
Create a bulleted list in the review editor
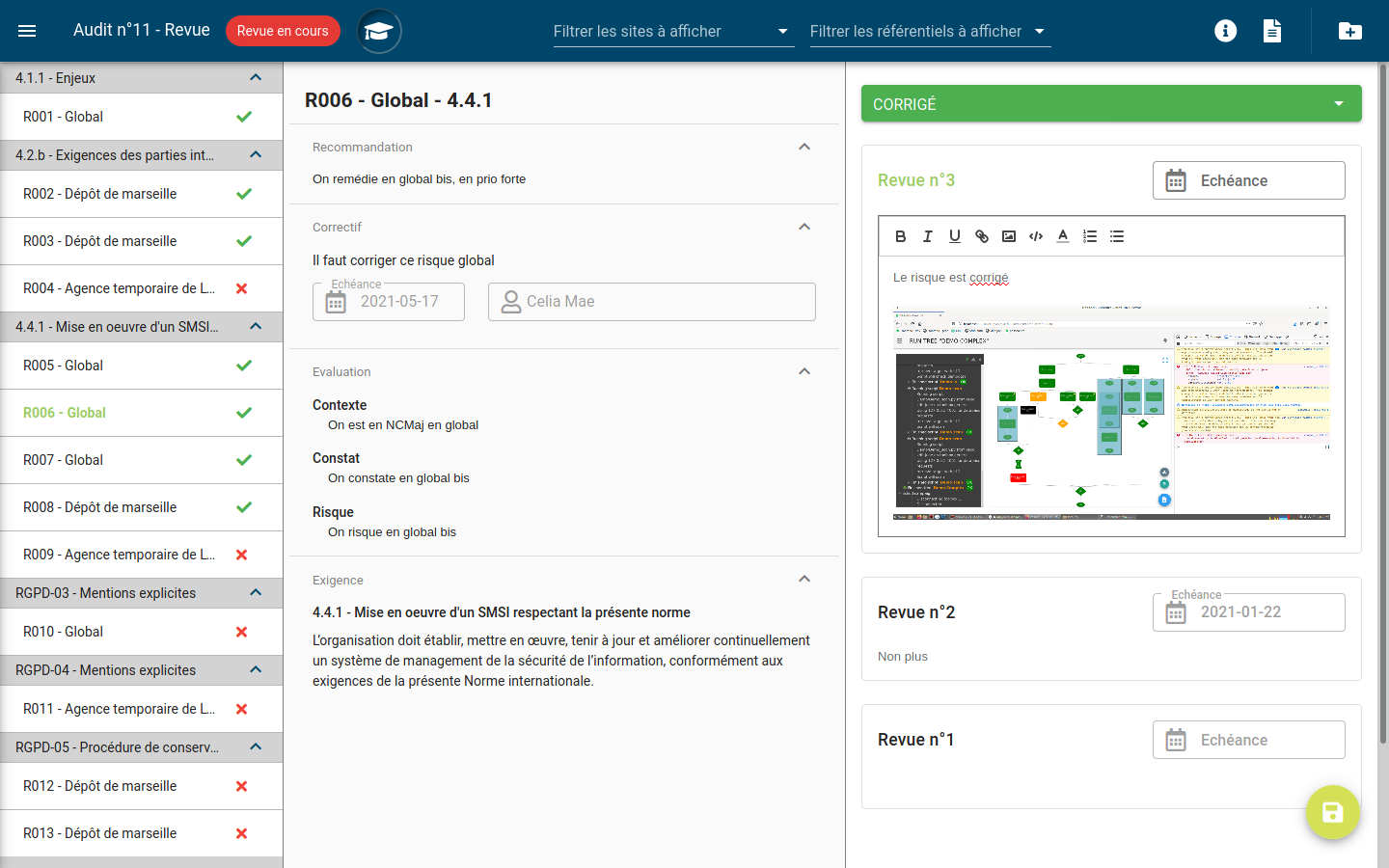pos(1116,236)
